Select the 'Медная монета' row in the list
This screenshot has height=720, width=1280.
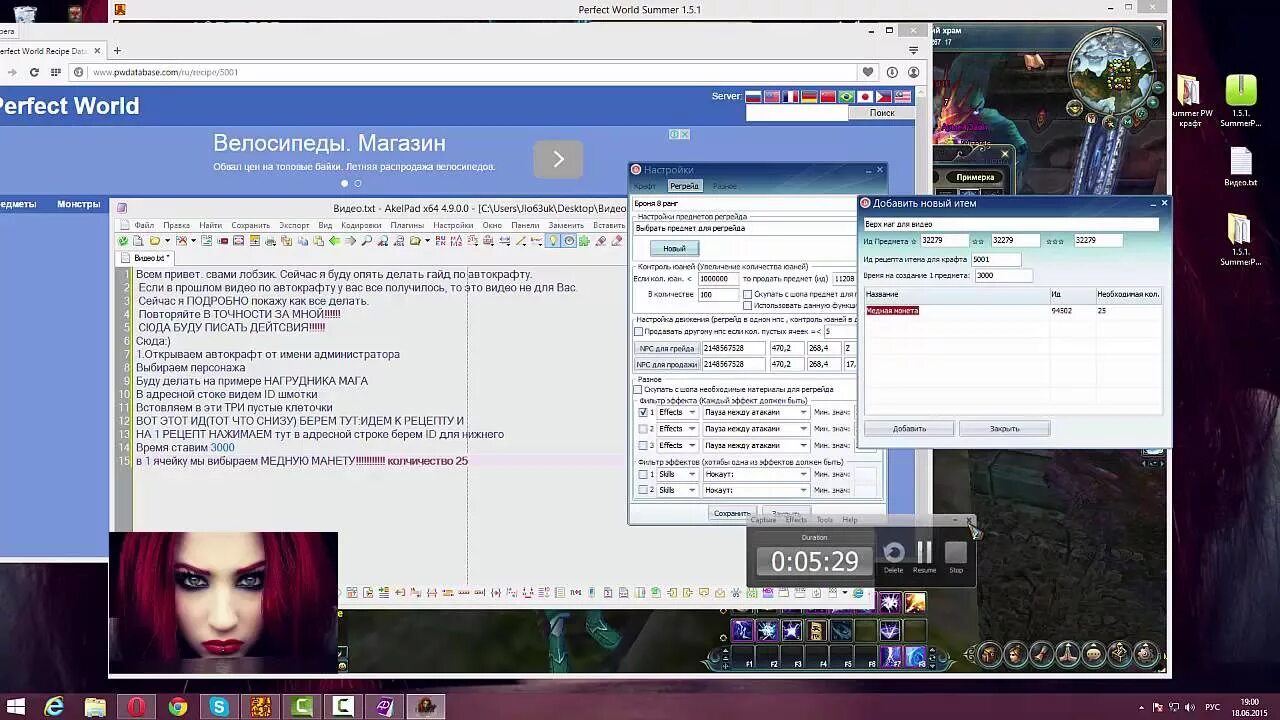coord(1012,311)
